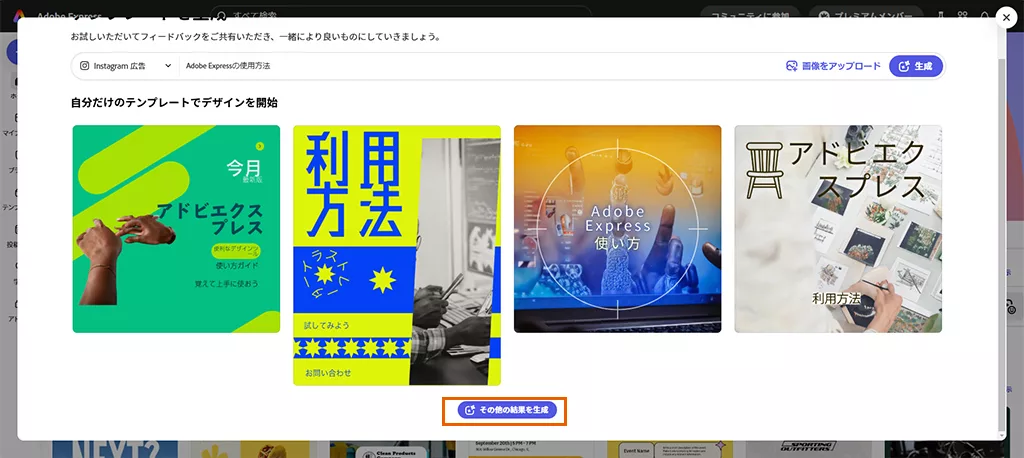This screenshot has width=1024, height=458.
Task: Select the yellow-blue 利用方法 template
Action: click(397, 255)
